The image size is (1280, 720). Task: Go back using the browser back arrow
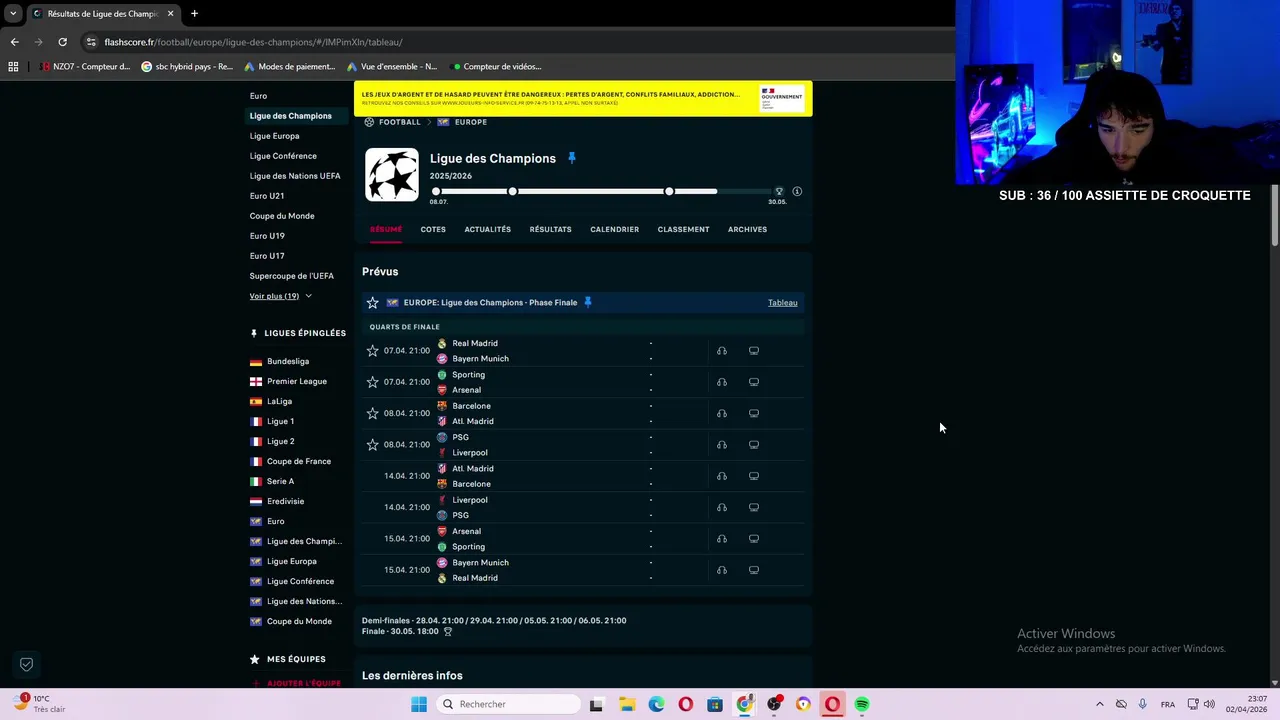point(14,42)
